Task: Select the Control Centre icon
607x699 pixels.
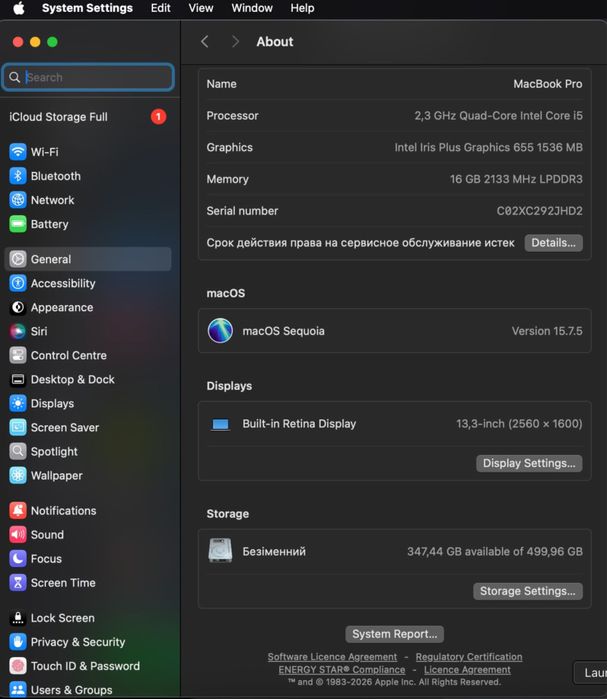Action: [x=18, y=355]
